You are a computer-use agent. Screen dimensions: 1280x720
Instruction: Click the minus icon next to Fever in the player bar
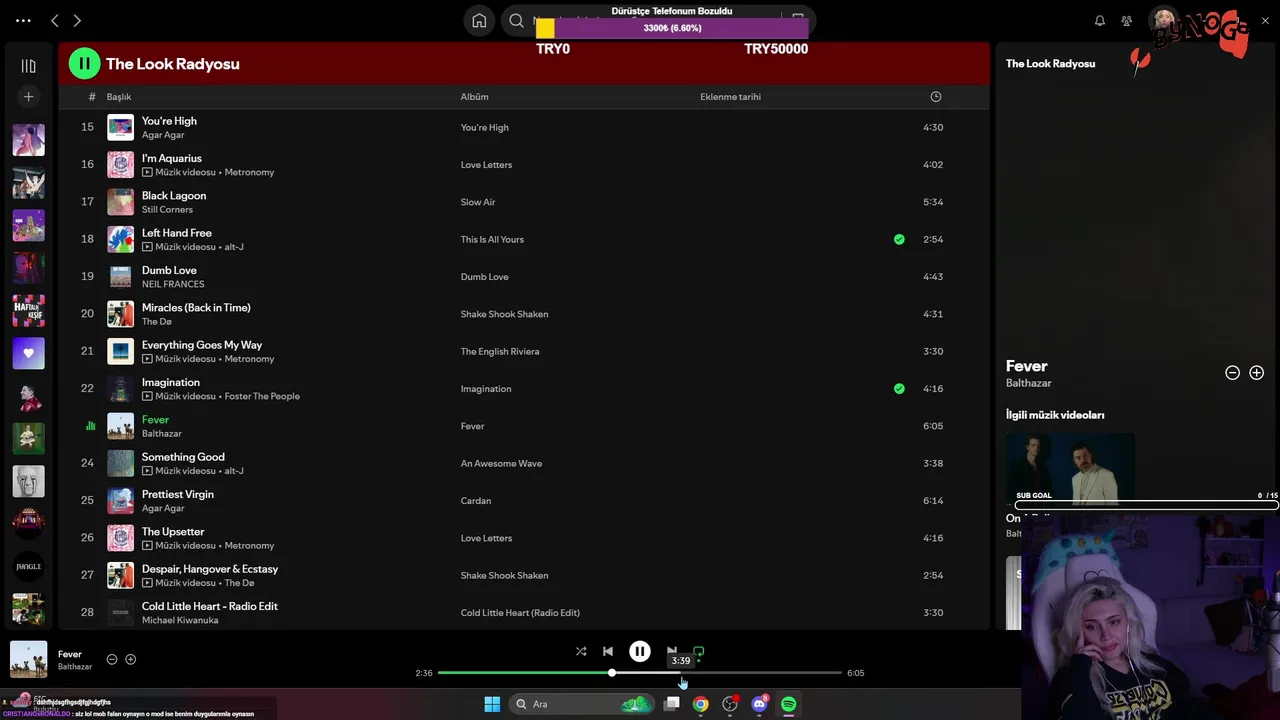[x=112, y=659]
